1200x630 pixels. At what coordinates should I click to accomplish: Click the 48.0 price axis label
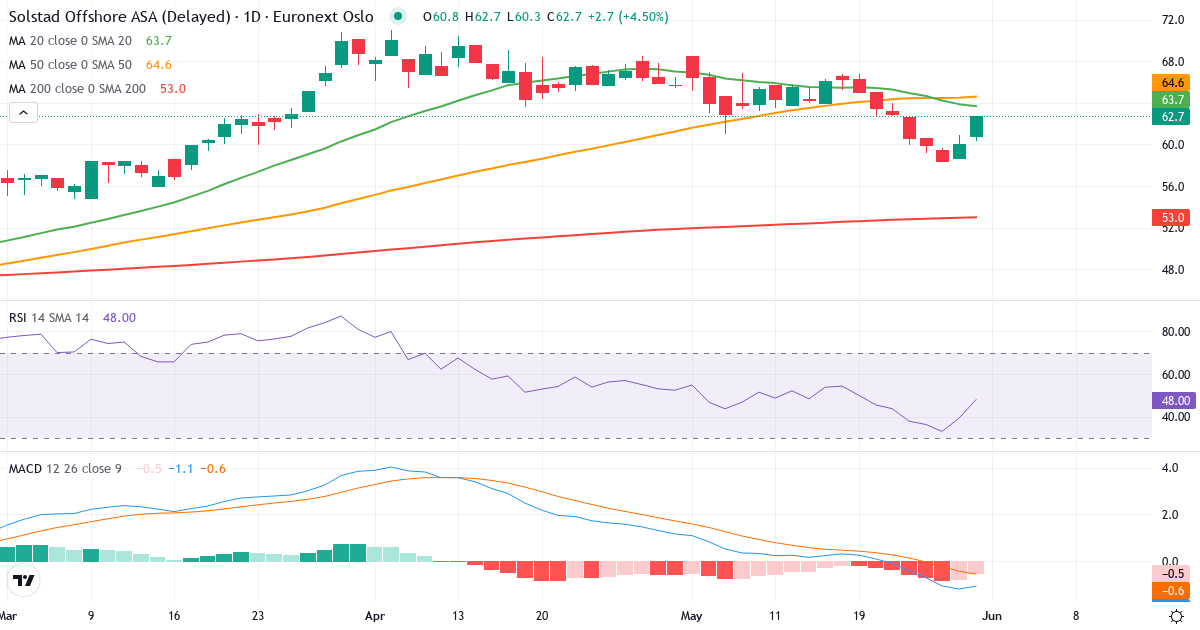tap(1173, 269)
